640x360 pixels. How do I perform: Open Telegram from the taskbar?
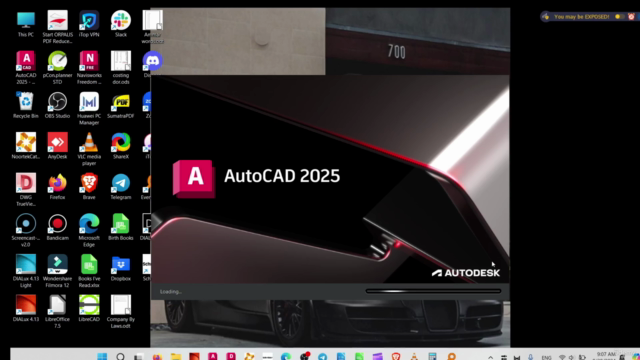point(322,356)
